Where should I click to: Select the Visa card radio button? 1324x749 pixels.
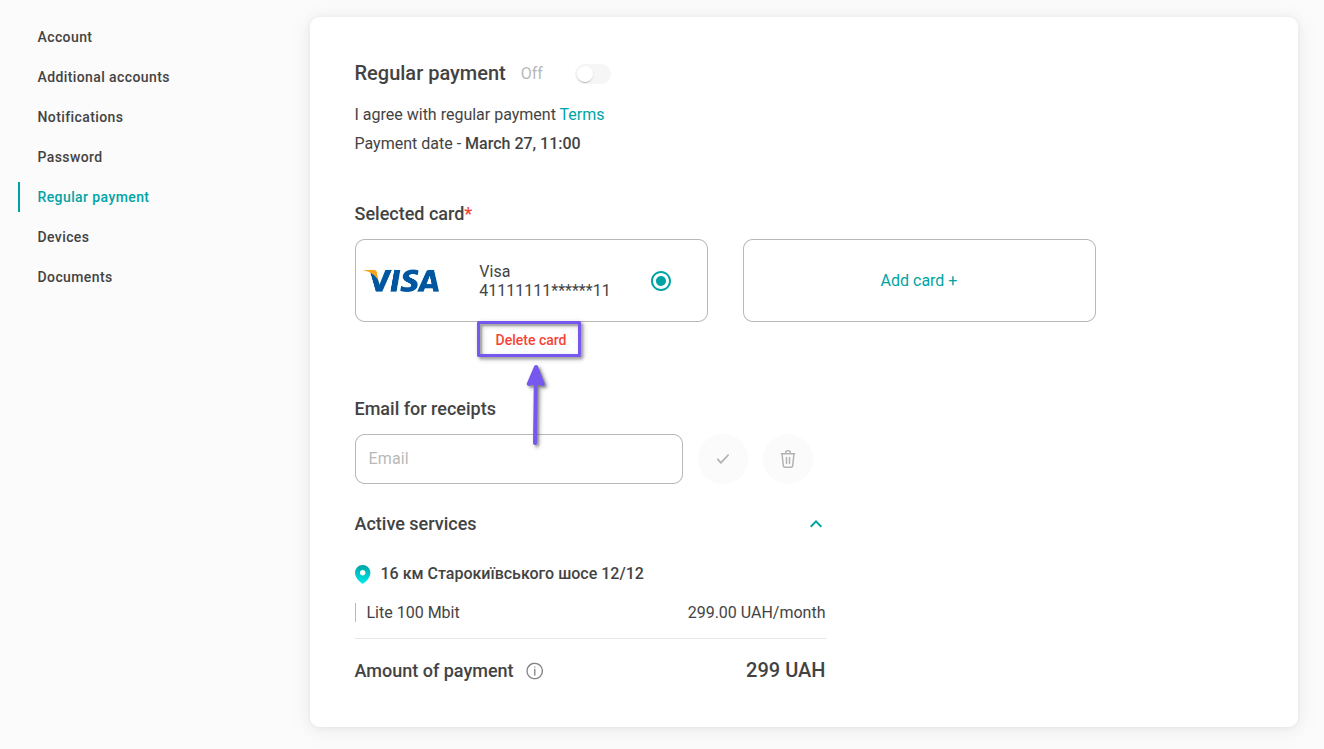[660, 281]
